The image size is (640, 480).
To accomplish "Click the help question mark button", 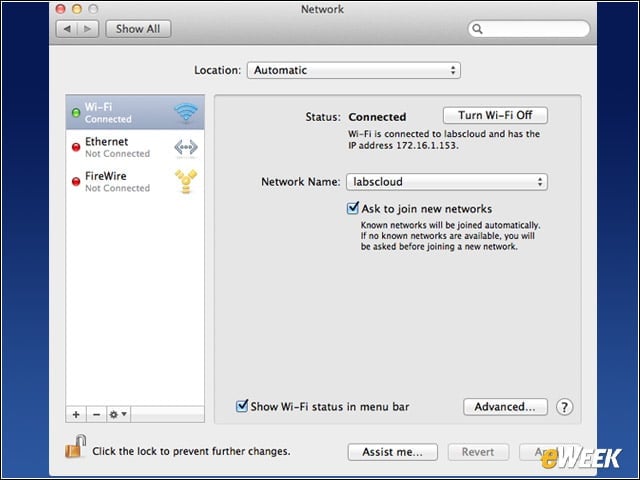I will pyautogui.click(x=564, y=407).
